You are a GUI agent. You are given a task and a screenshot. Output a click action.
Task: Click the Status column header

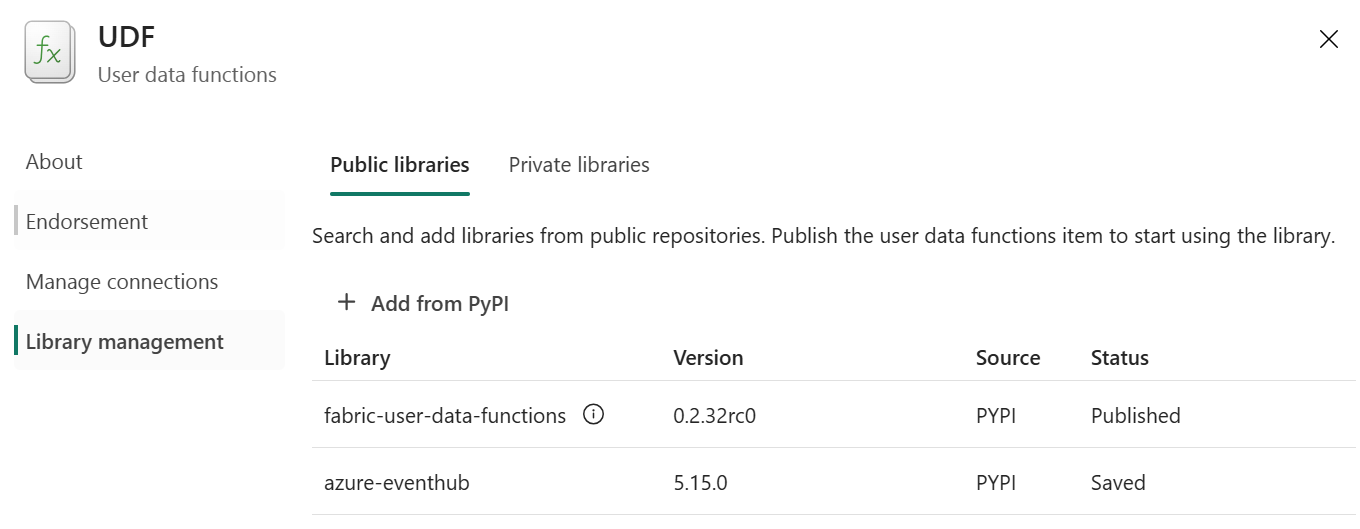click(x=1120, y=358)
